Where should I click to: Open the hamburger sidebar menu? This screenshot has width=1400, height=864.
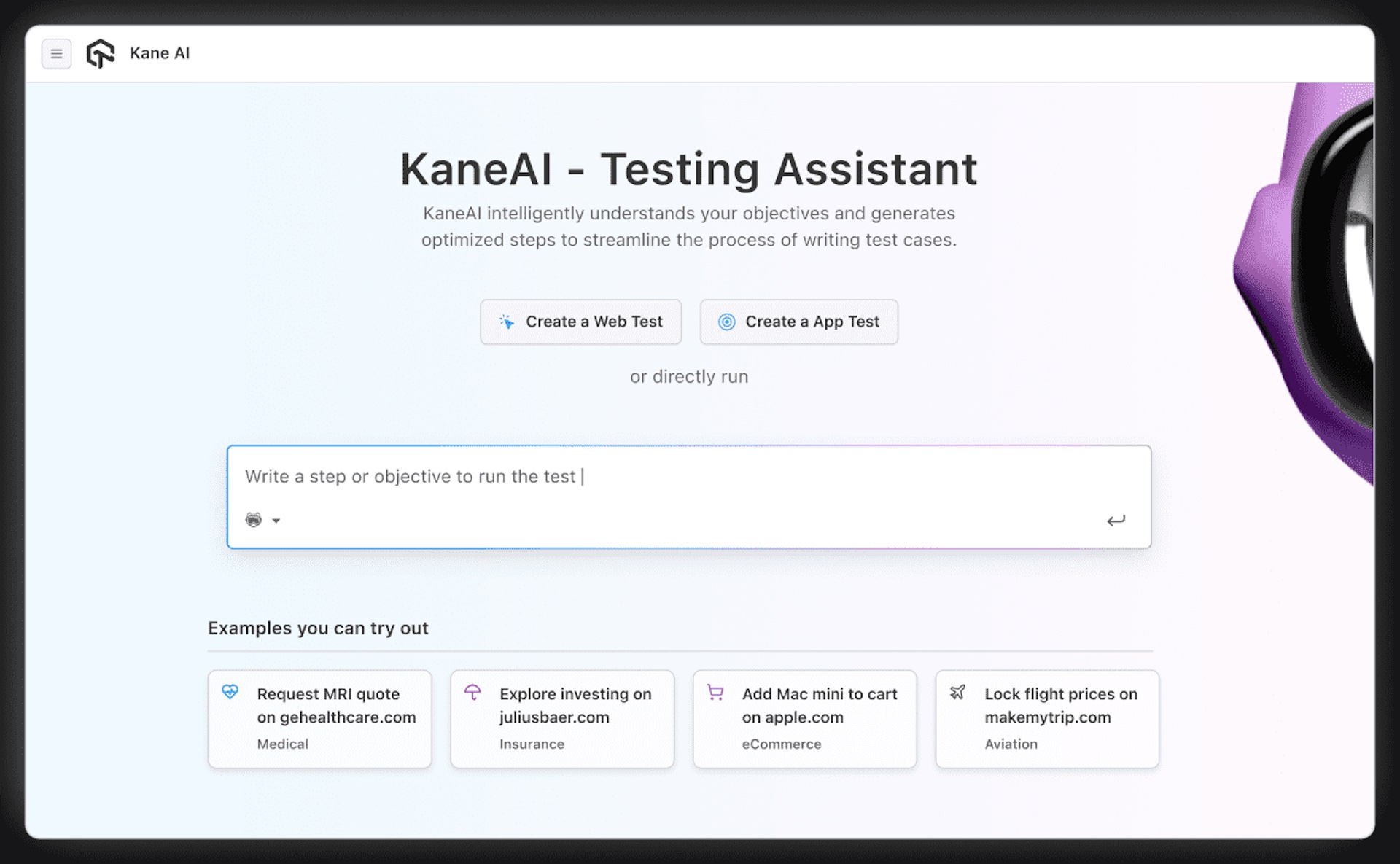[x=56, y=53]
